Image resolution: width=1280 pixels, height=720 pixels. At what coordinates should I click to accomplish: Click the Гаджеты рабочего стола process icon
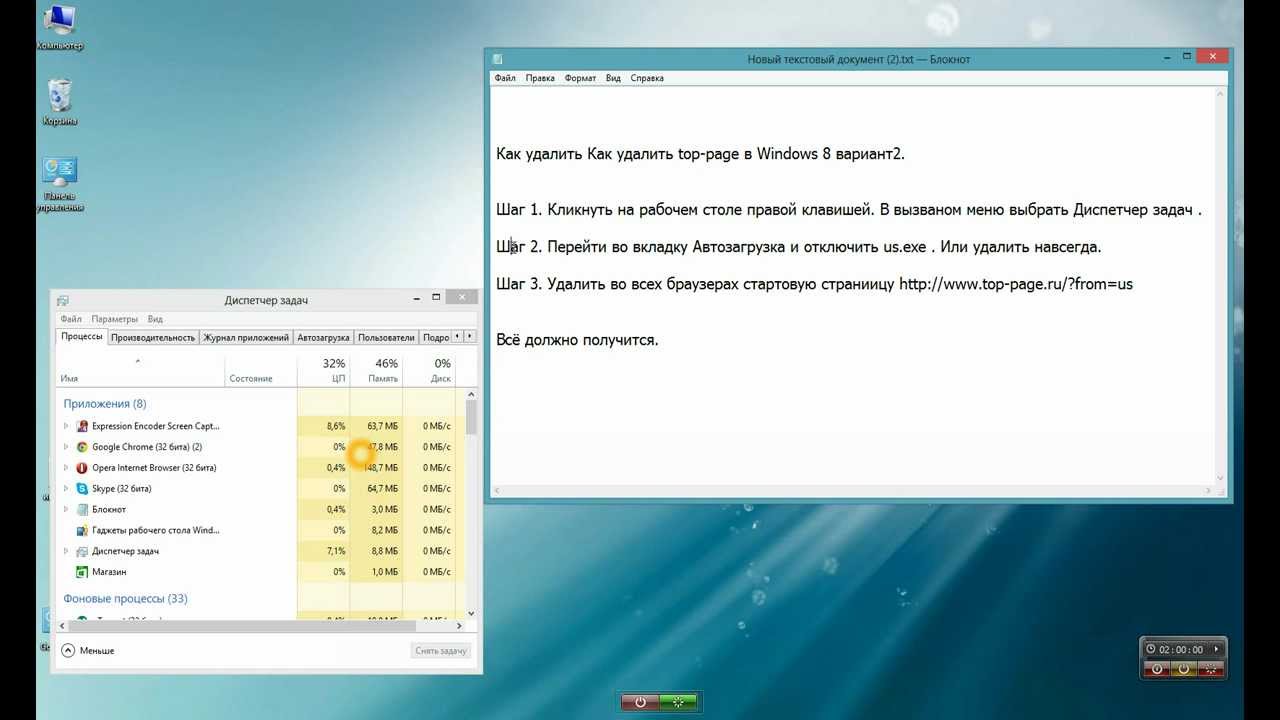click(82, 531)
